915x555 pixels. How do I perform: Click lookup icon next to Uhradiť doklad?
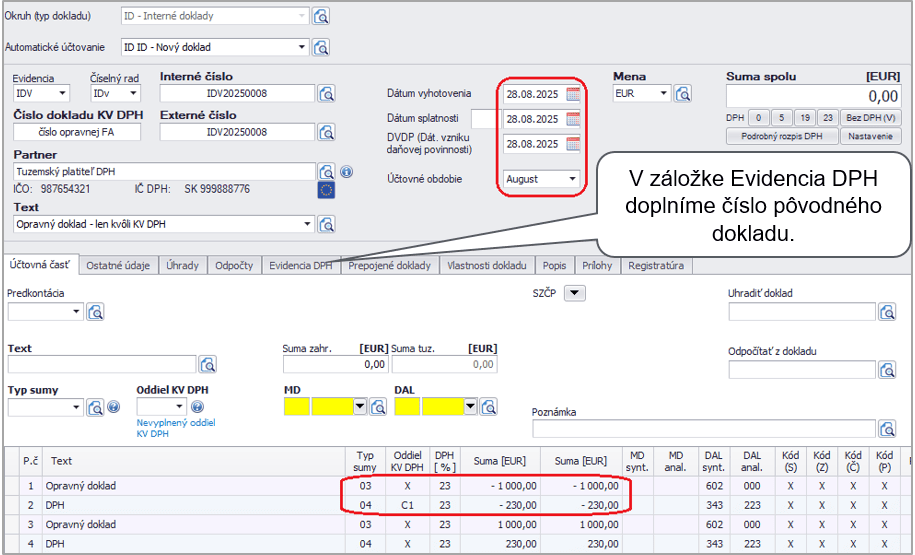(887, 312)
